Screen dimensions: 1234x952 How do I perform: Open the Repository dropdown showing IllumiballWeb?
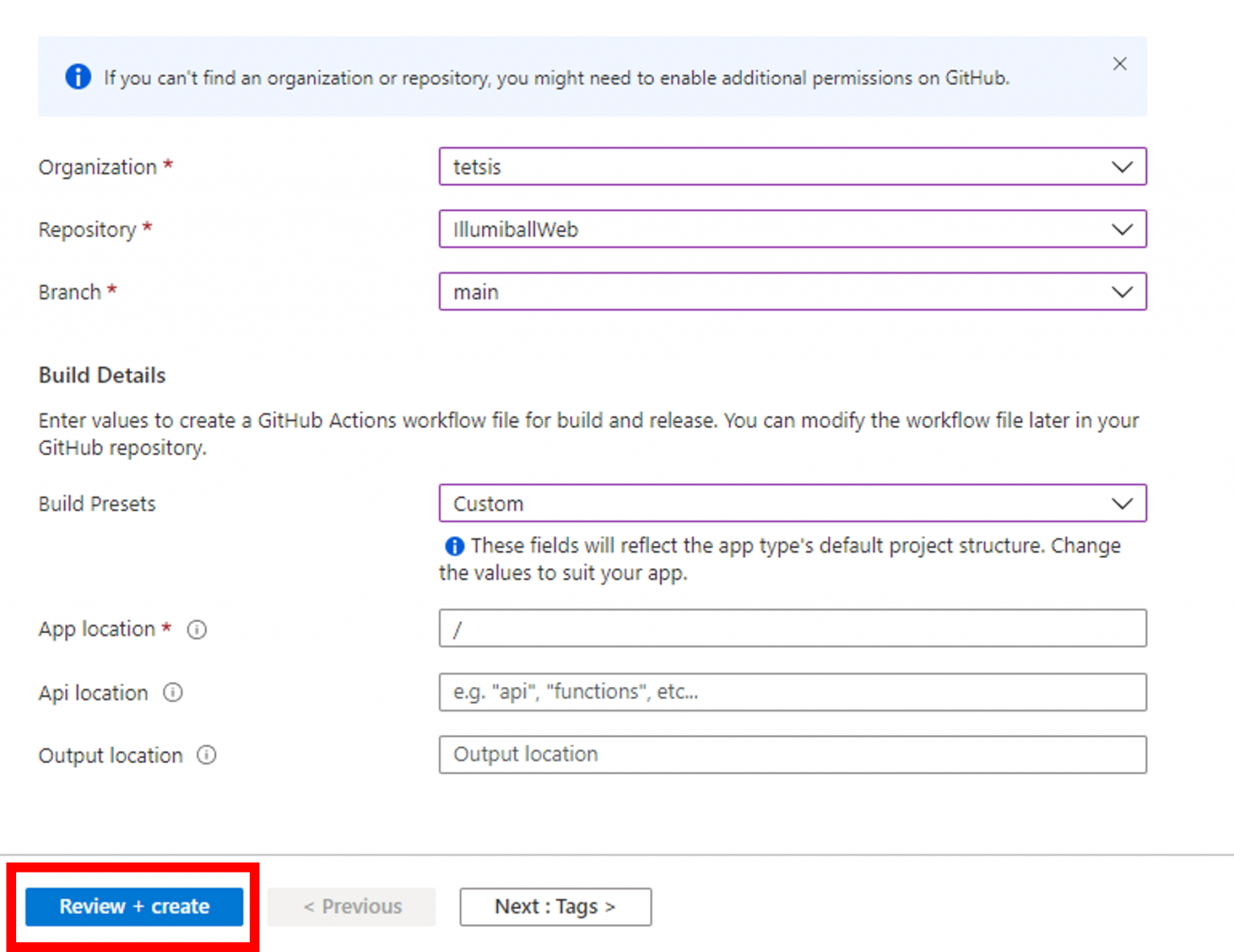(792, 229)
